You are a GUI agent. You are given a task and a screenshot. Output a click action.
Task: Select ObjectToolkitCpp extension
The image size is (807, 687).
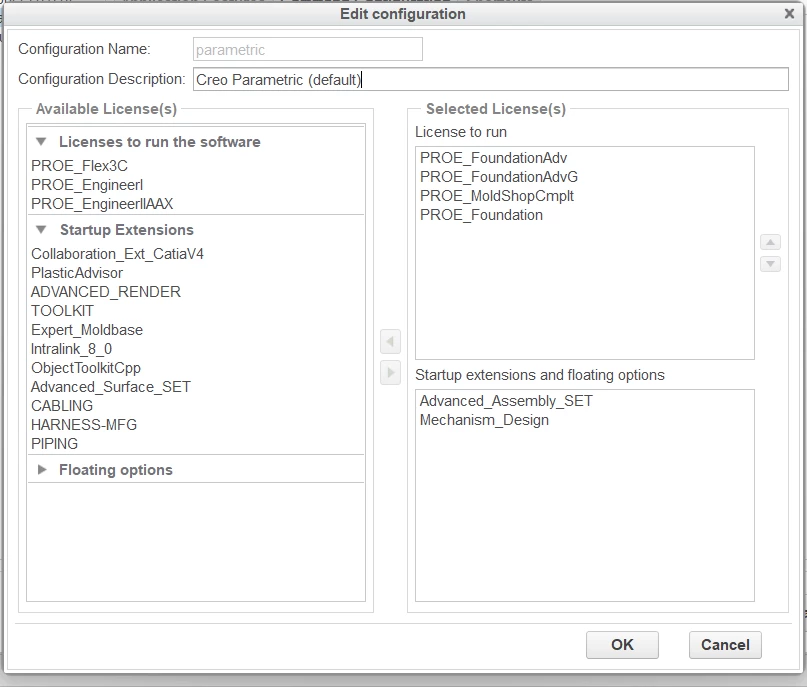(x=86, y=368)
